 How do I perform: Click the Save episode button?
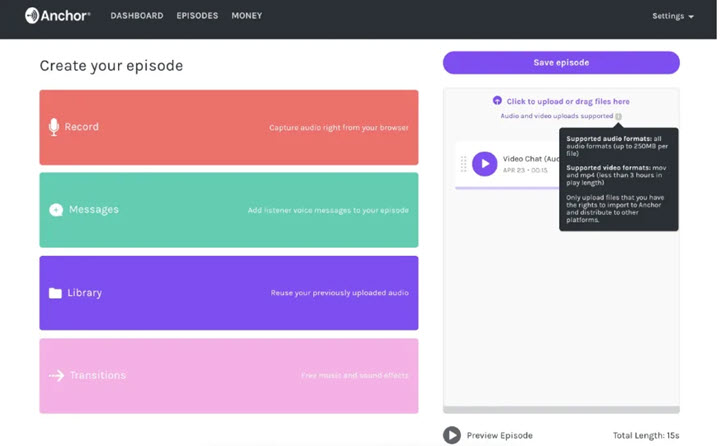coord(561,62)
